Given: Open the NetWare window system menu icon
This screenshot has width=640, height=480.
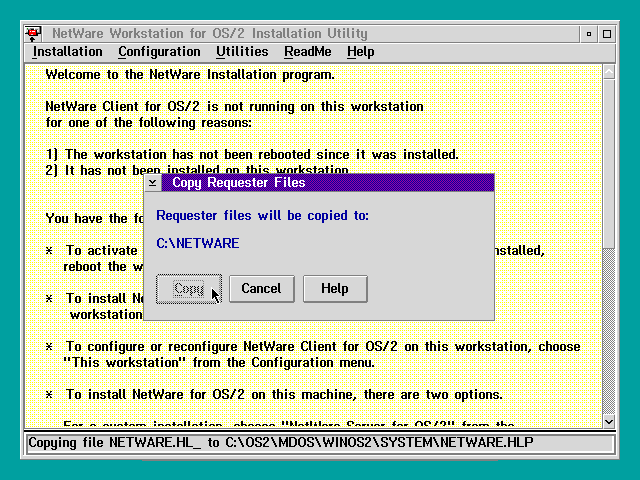Looking at the screenshot, I should point(33,33).
